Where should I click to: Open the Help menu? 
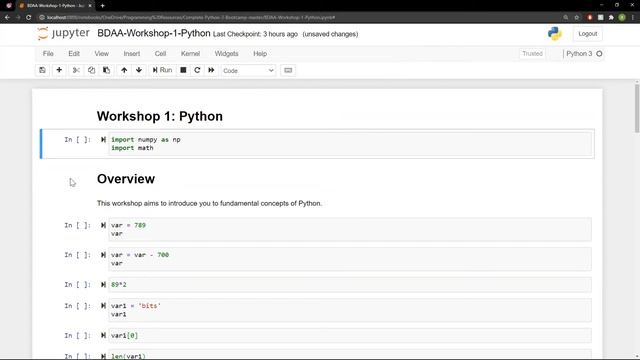pos(260,53)
